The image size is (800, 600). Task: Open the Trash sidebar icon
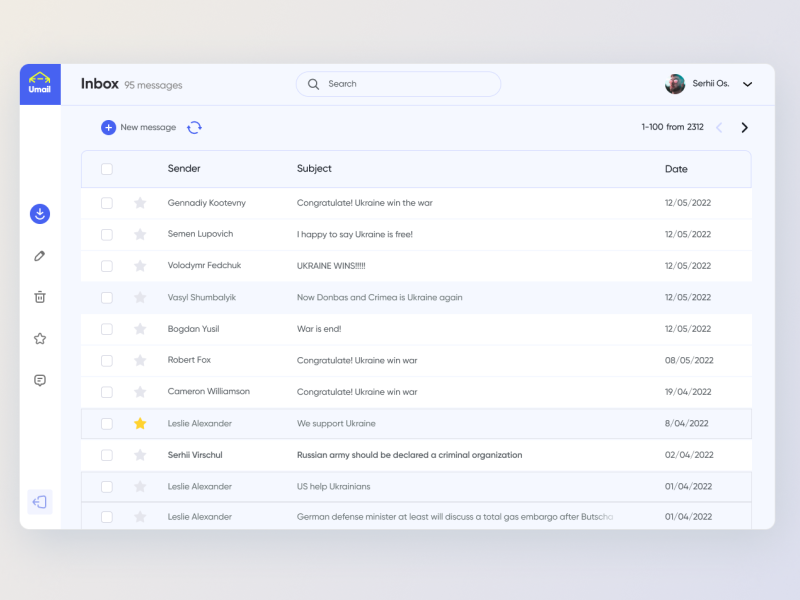pos(40,297)
